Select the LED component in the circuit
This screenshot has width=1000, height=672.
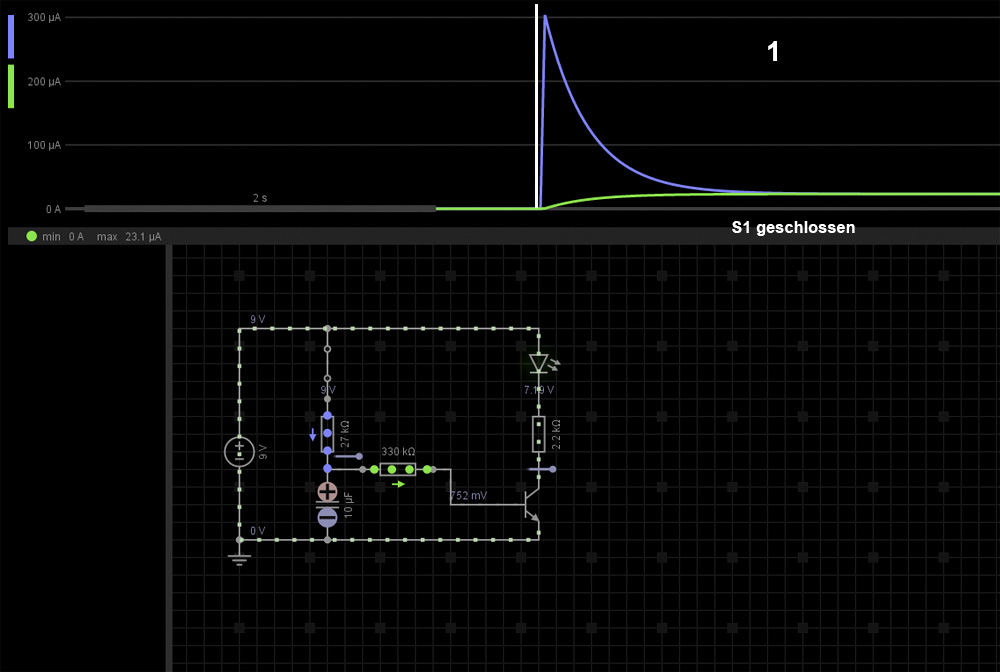(539, 363)
